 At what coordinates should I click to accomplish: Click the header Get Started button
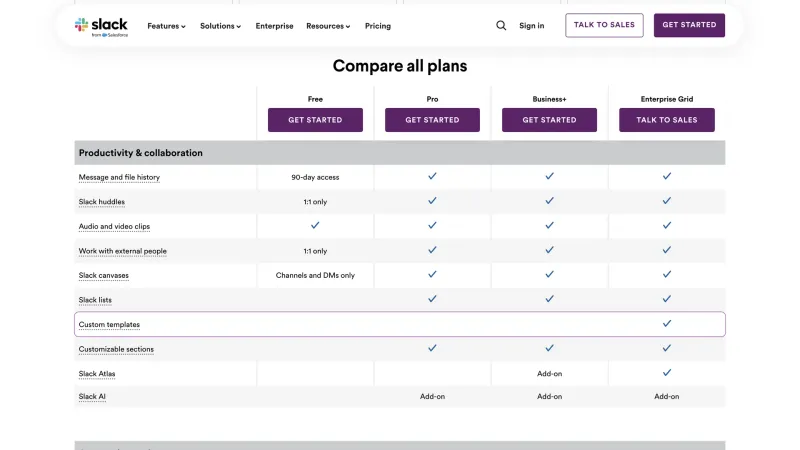(x=689, y=25)
